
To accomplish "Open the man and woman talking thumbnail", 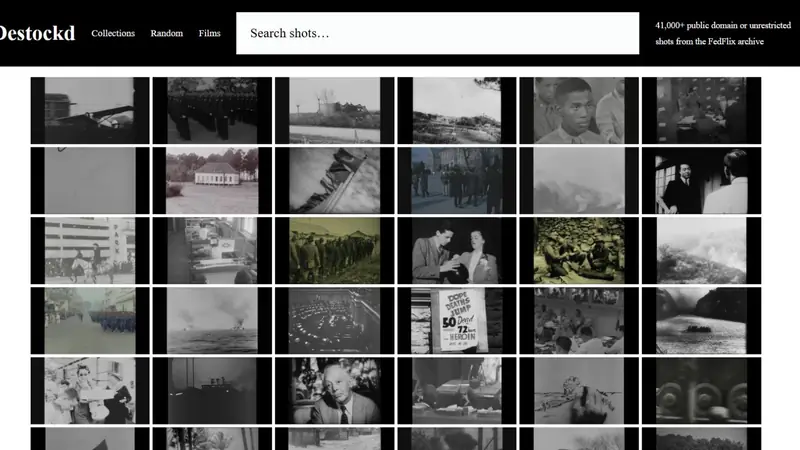I will pyautogui.click(x=457, y=251).
